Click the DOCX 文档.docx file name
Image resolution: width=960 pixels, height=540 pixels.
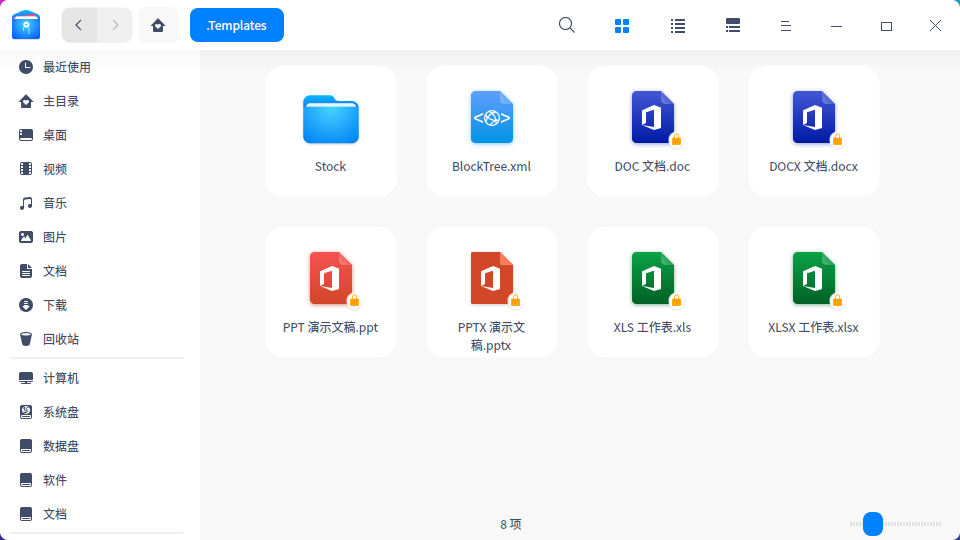(814, 167)
